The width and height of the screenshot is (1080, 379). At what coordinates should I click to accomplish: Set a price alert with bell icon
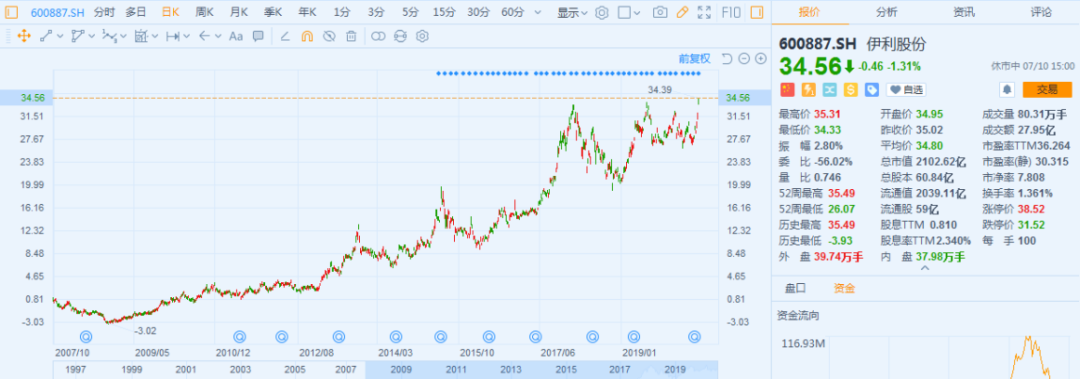(1007, 90)
